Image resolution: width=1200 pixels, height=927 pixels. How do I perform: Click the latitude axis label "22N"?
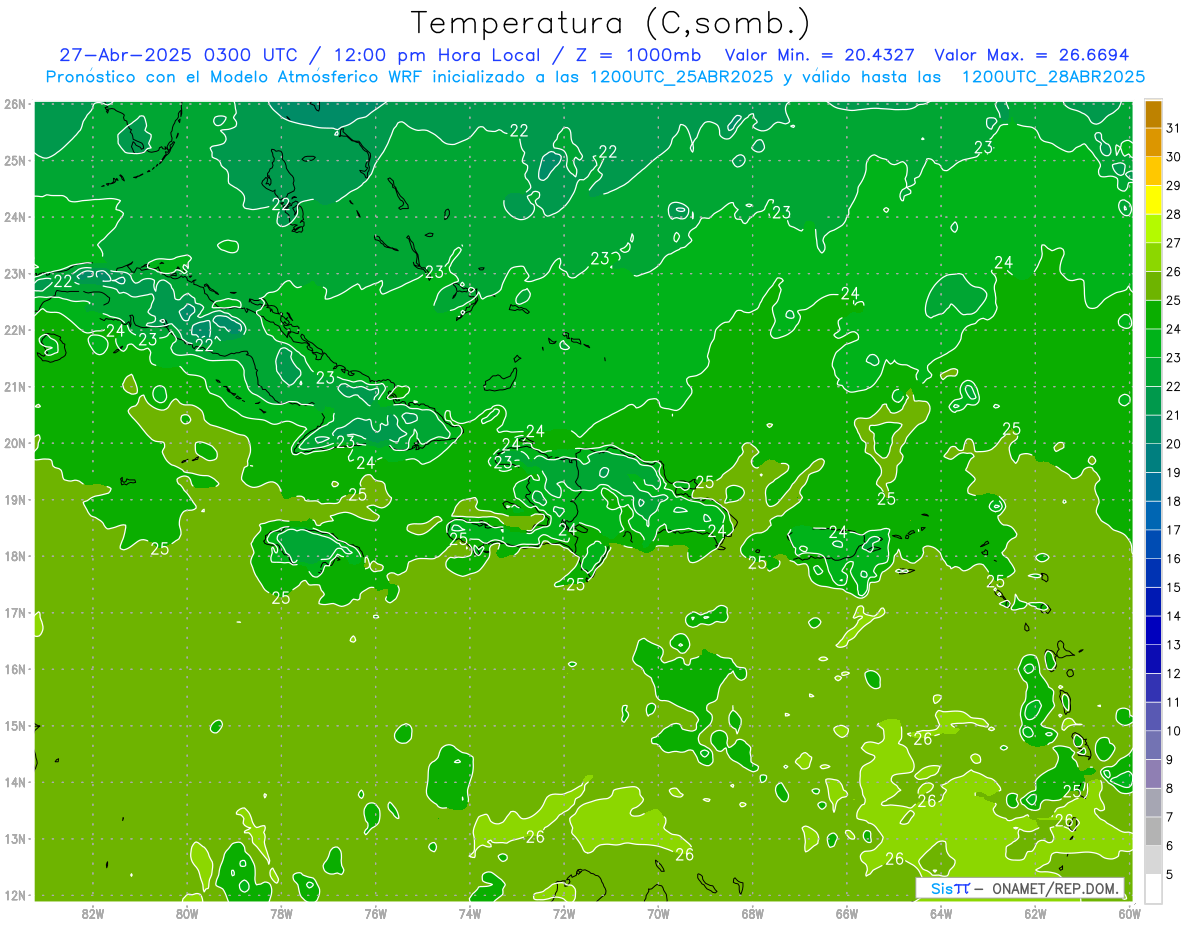pyautogui.click(x=16, y=330)
